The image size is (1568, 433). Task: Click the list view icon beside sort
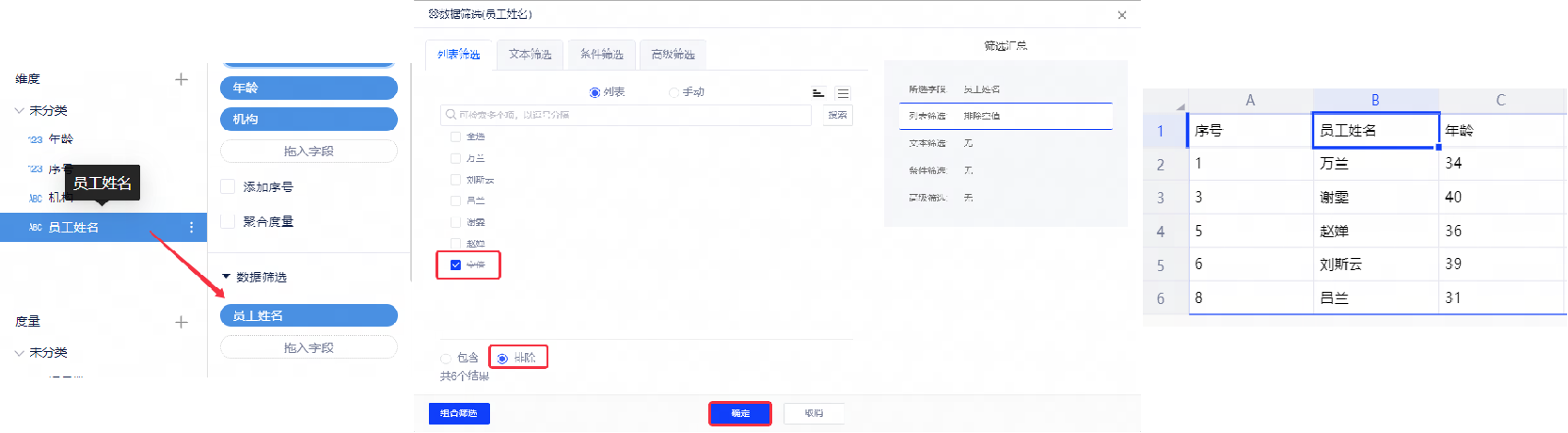pos(843,92)
